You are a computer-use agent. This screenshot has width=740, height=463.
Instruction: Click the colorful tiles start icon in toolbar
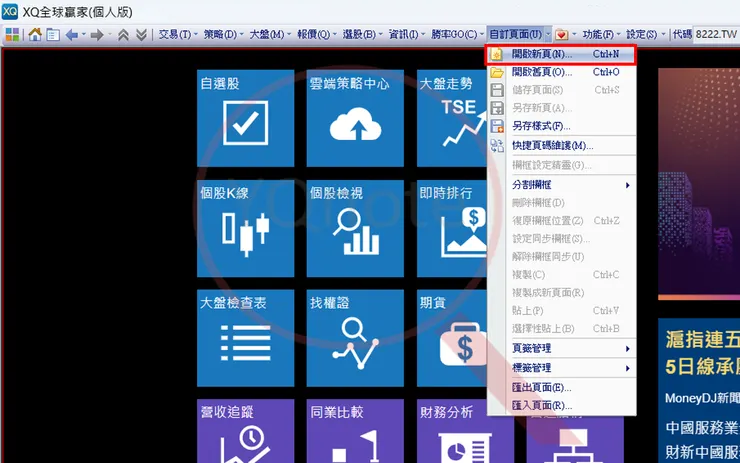coord(12,34)
